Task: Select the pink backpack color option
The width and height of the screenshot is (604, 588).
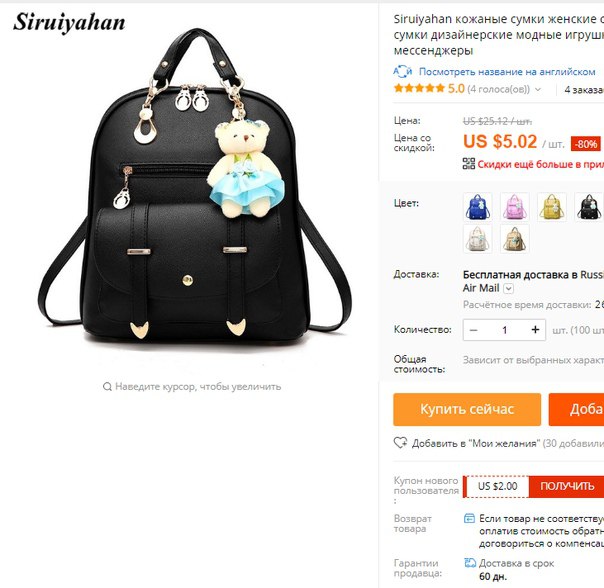Action: coord(515,207)
